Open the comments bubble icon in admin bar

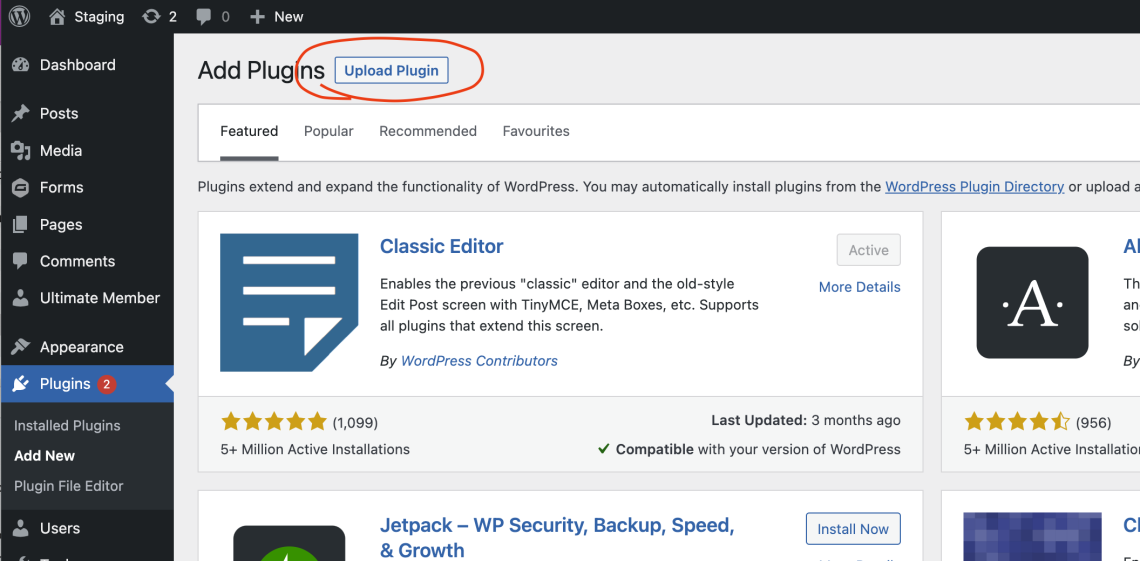(204, 17)
